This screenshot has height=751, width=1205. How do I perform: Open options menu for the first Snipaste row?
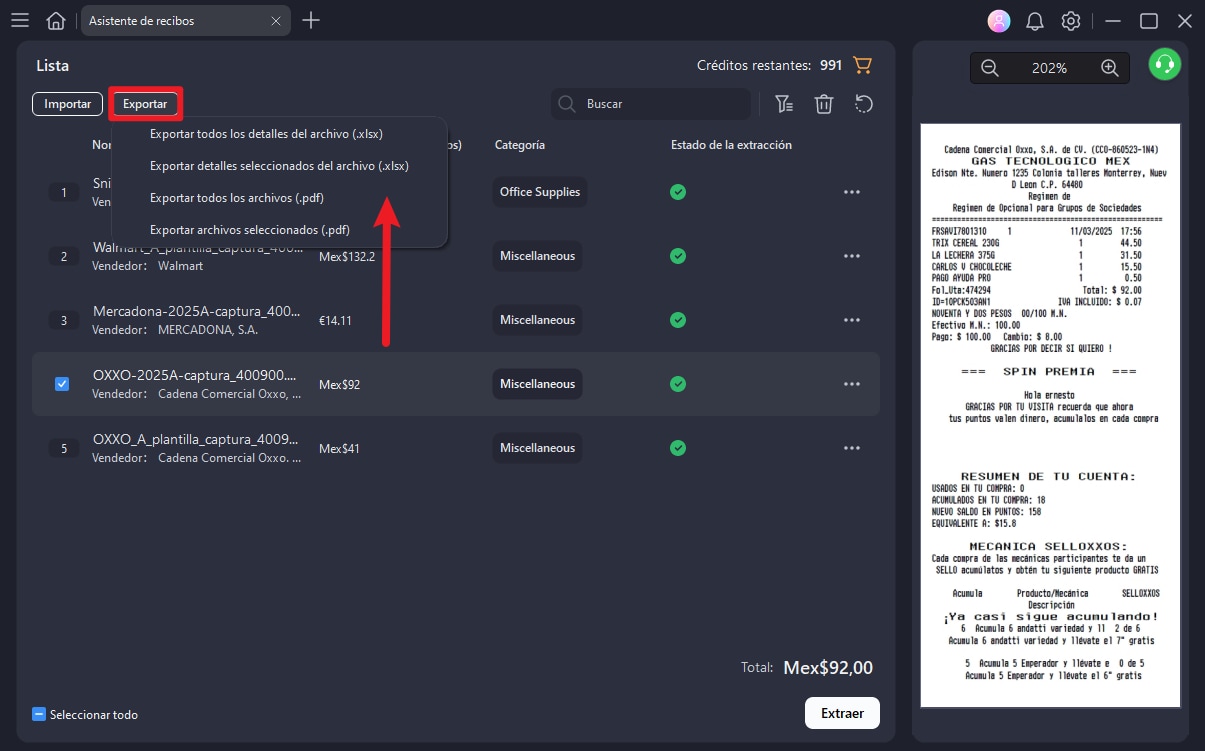(x=852, y=191)
